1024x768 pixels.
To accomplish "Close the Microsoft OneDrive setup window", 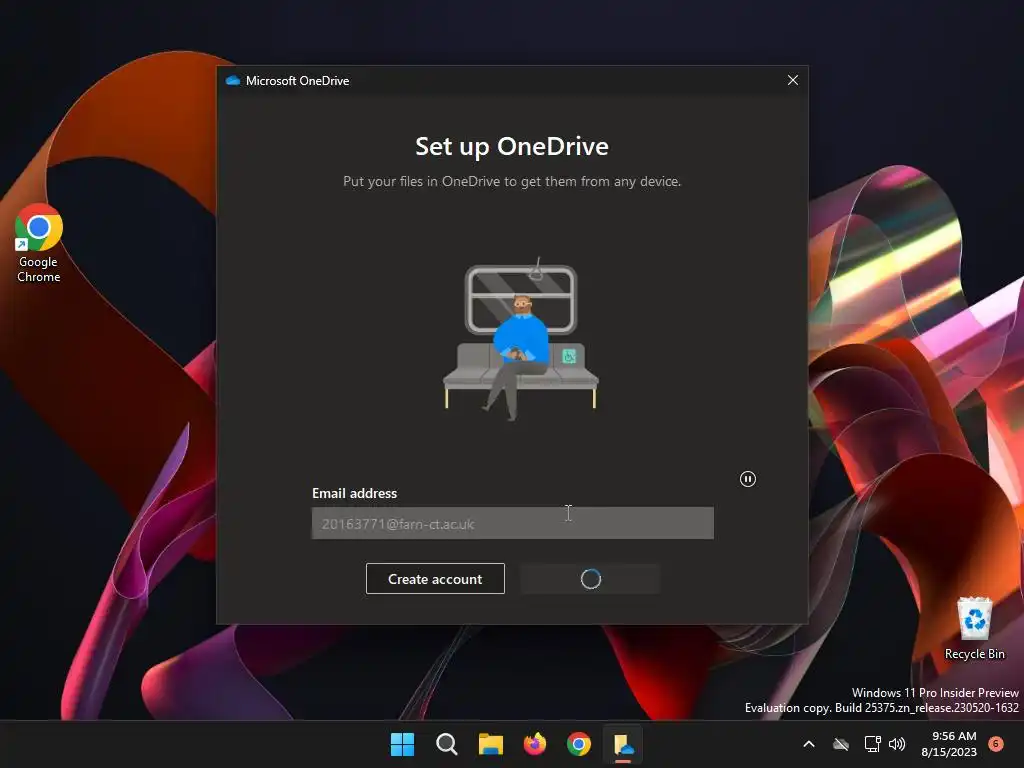I will click(793, 80).
